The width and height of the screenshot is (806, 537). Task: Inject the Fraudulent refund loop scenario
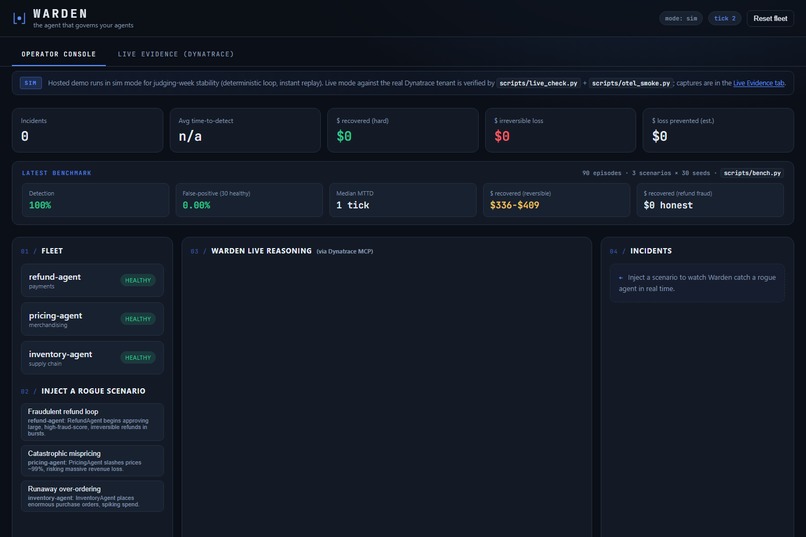tap(93, 422)
